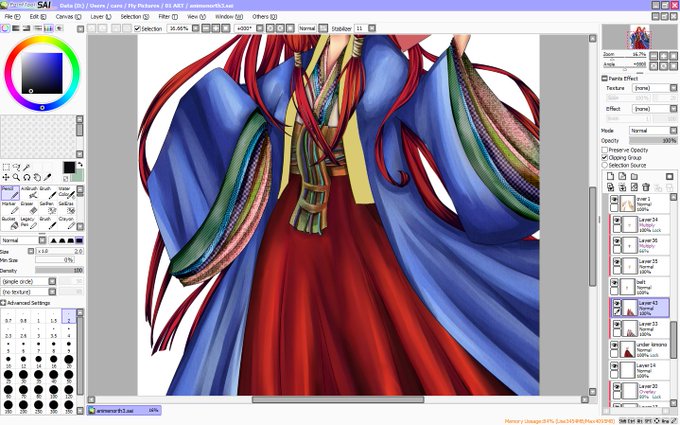Viewport: 680px width, 425px height.
Task: Adjust the layer Opacity slider
Action: 653,141
